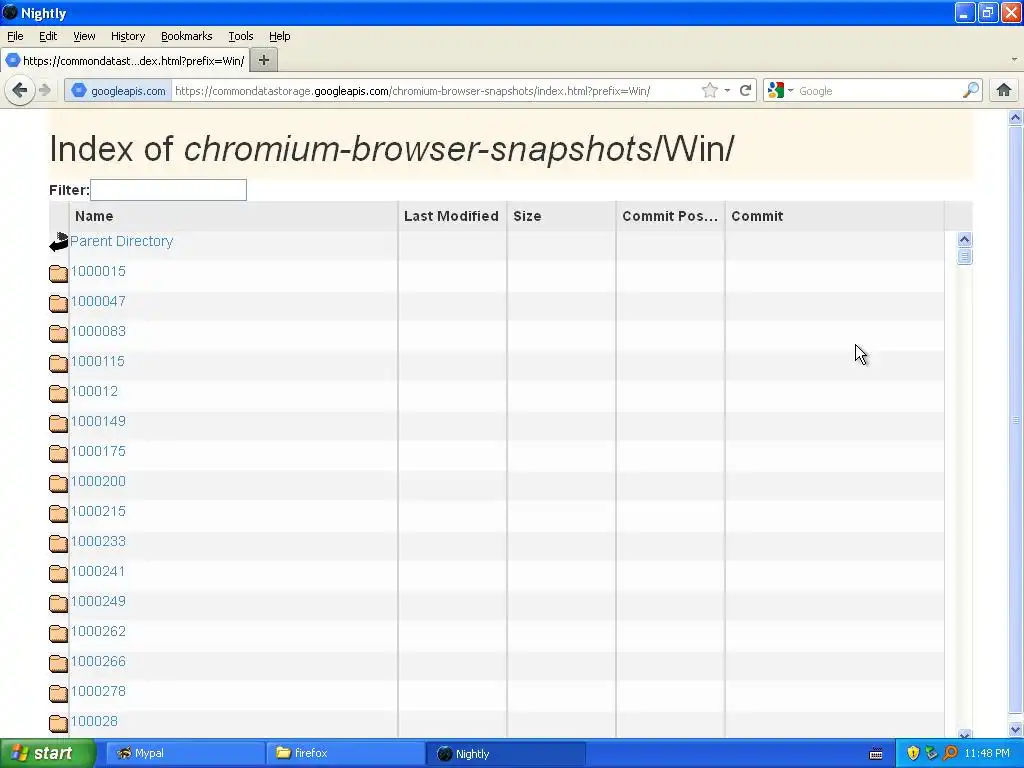
Task: Open the URL history dropdown arrow
Action: tap(727, 91)
